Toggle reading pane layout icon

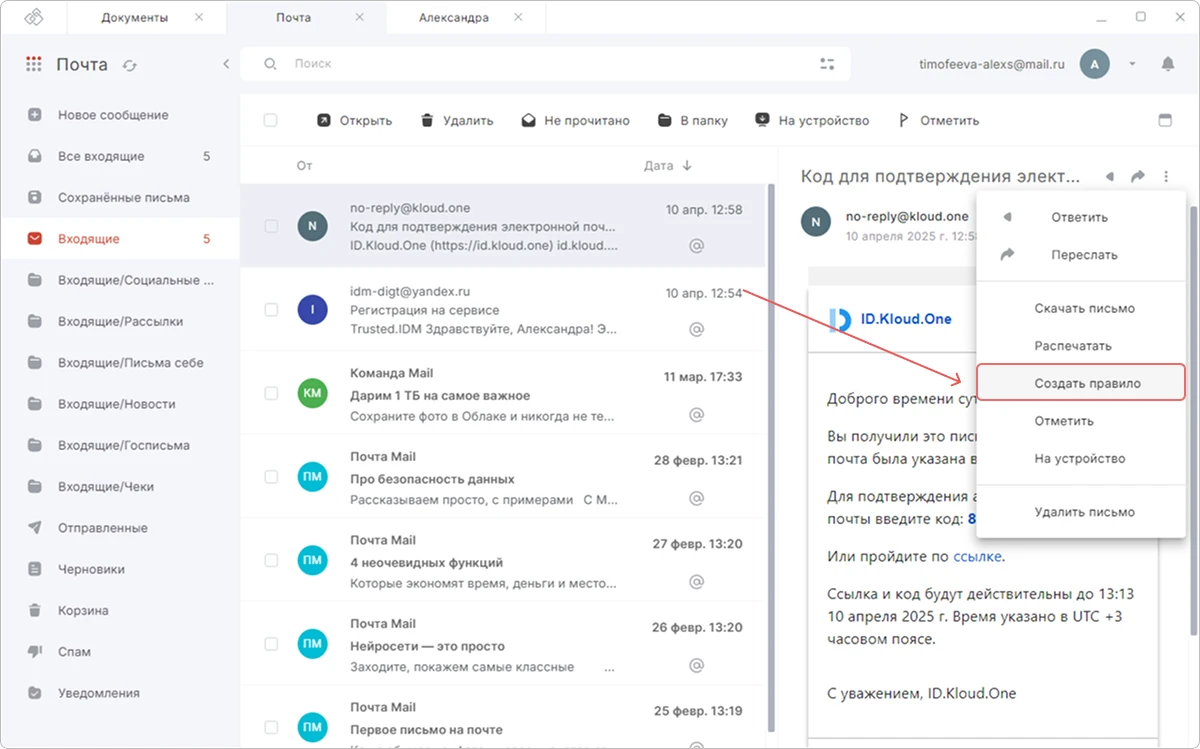(x=1164, y=120)
